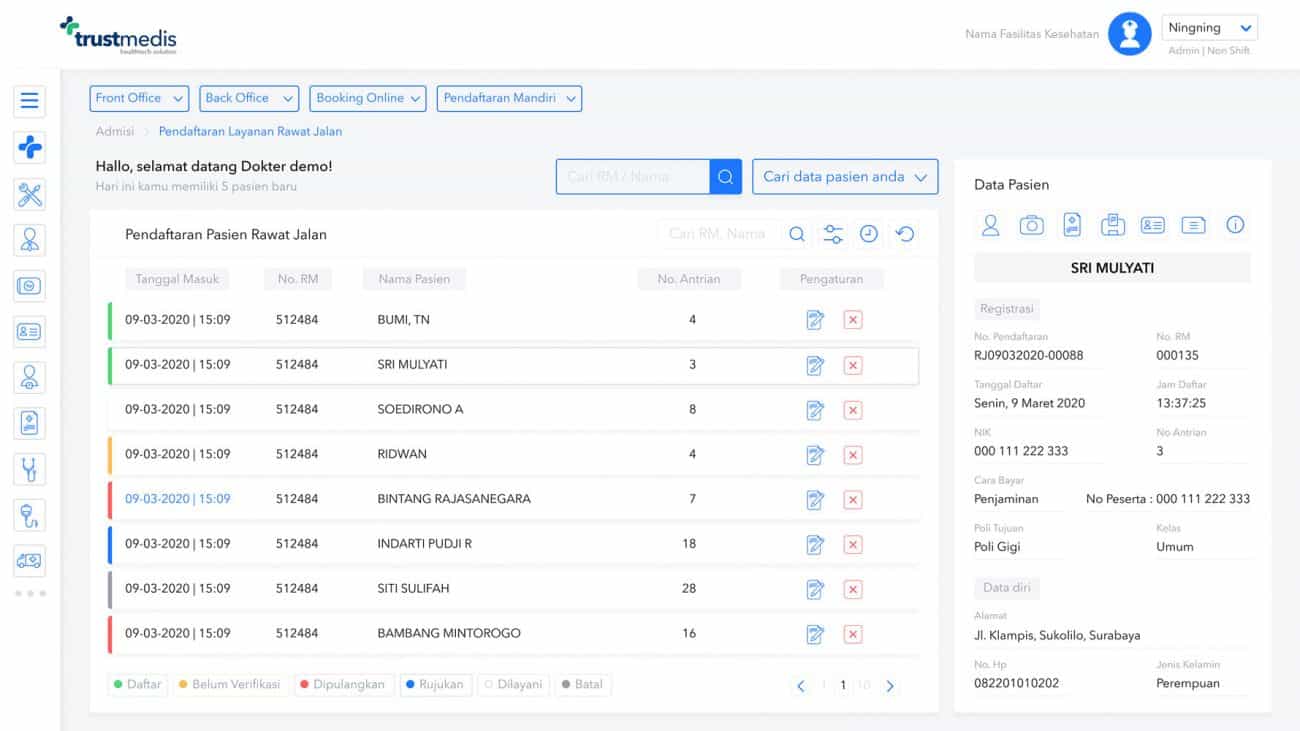Viewport: 1300px width, 731px height.
Task: Click the Pendaftaran Layanan Rawat Jalan breadcrumb
Action: click(x=250, y=131)
